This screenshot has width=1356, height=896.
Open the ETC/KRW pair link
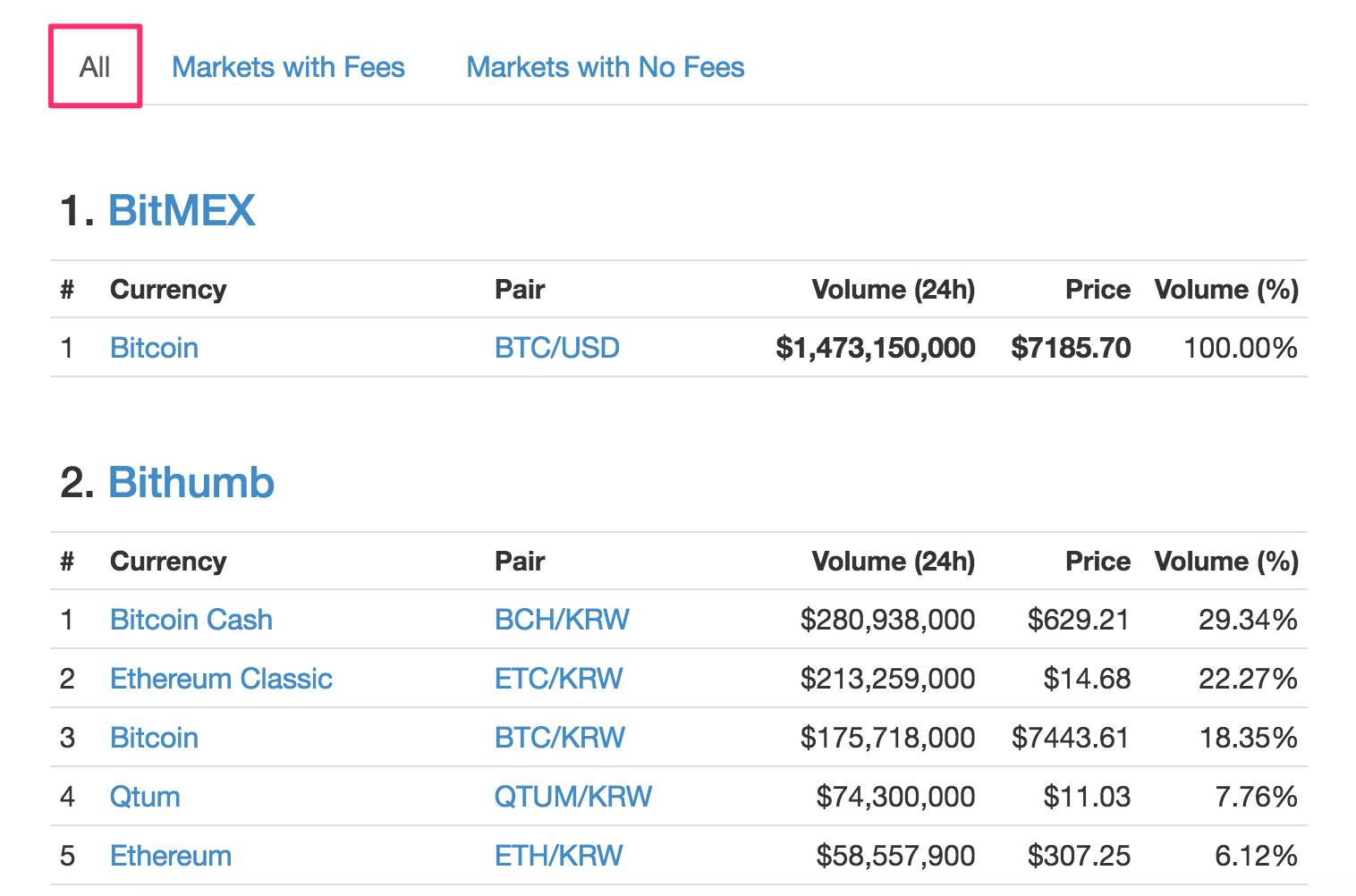559,679
